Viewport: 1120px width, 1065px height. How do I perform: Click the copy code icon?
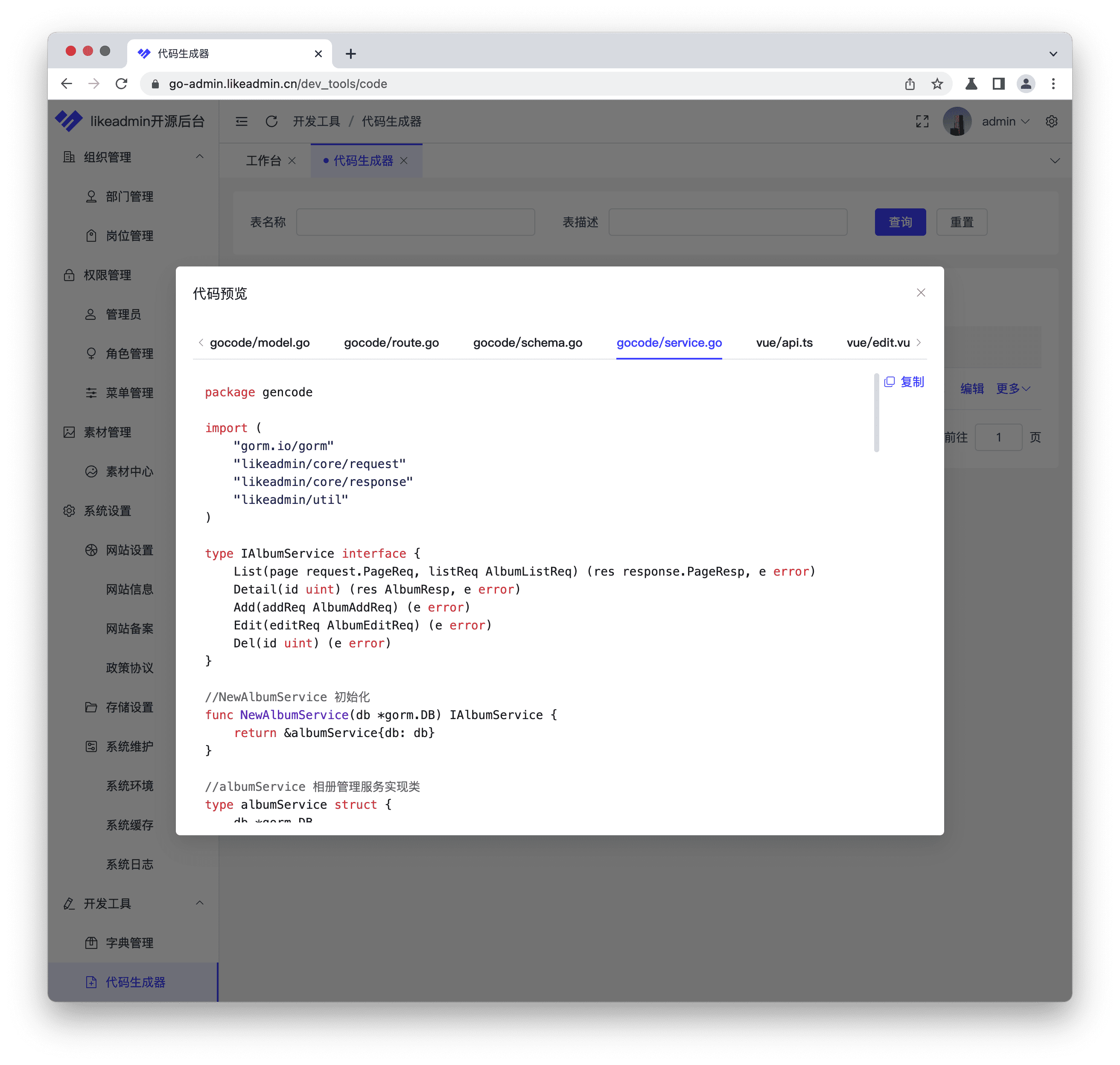click(889, 382)
